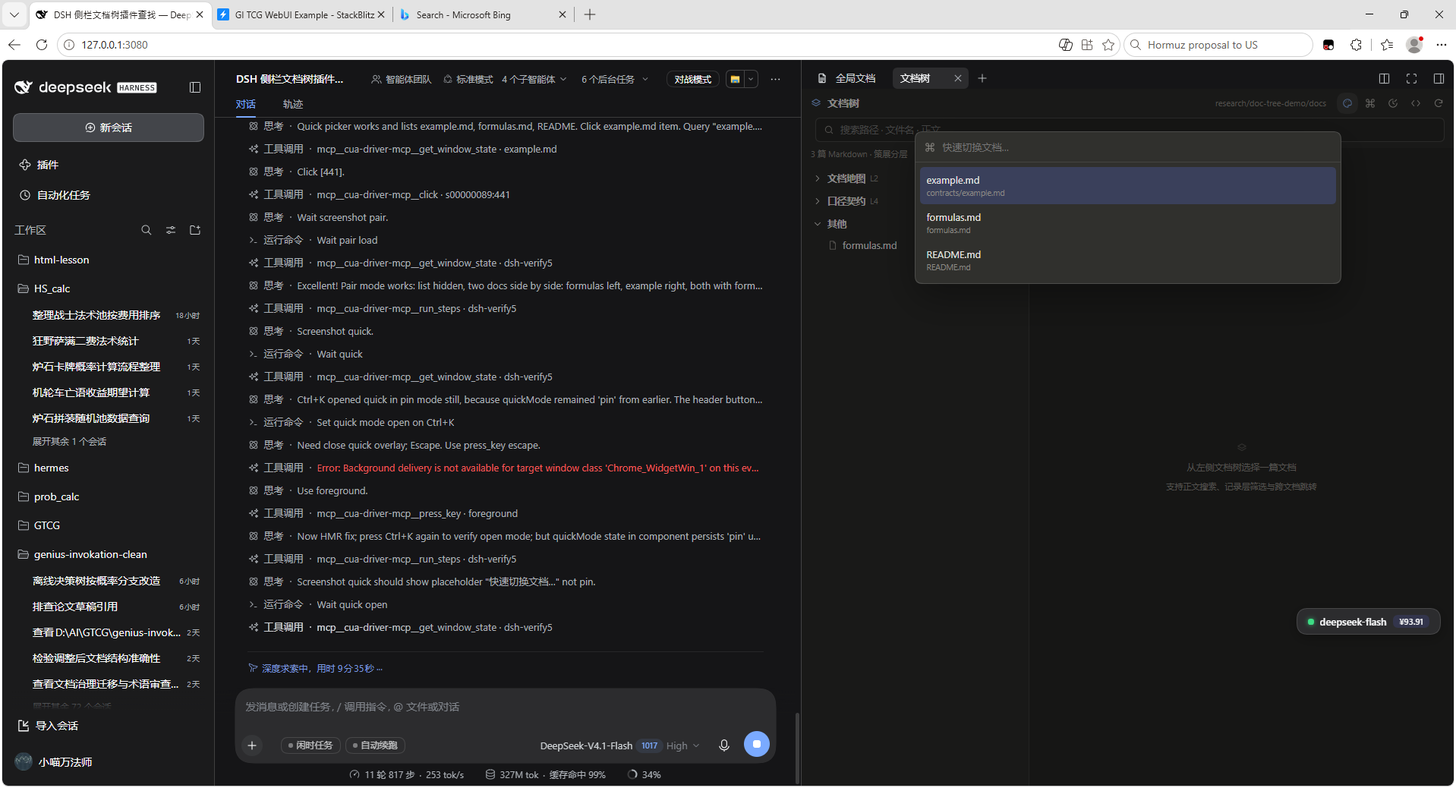Screen dimensions: 1456x788
Task: Expand the 口径契约 tree group
Action: pyautogui.click(x=846, y=201)
